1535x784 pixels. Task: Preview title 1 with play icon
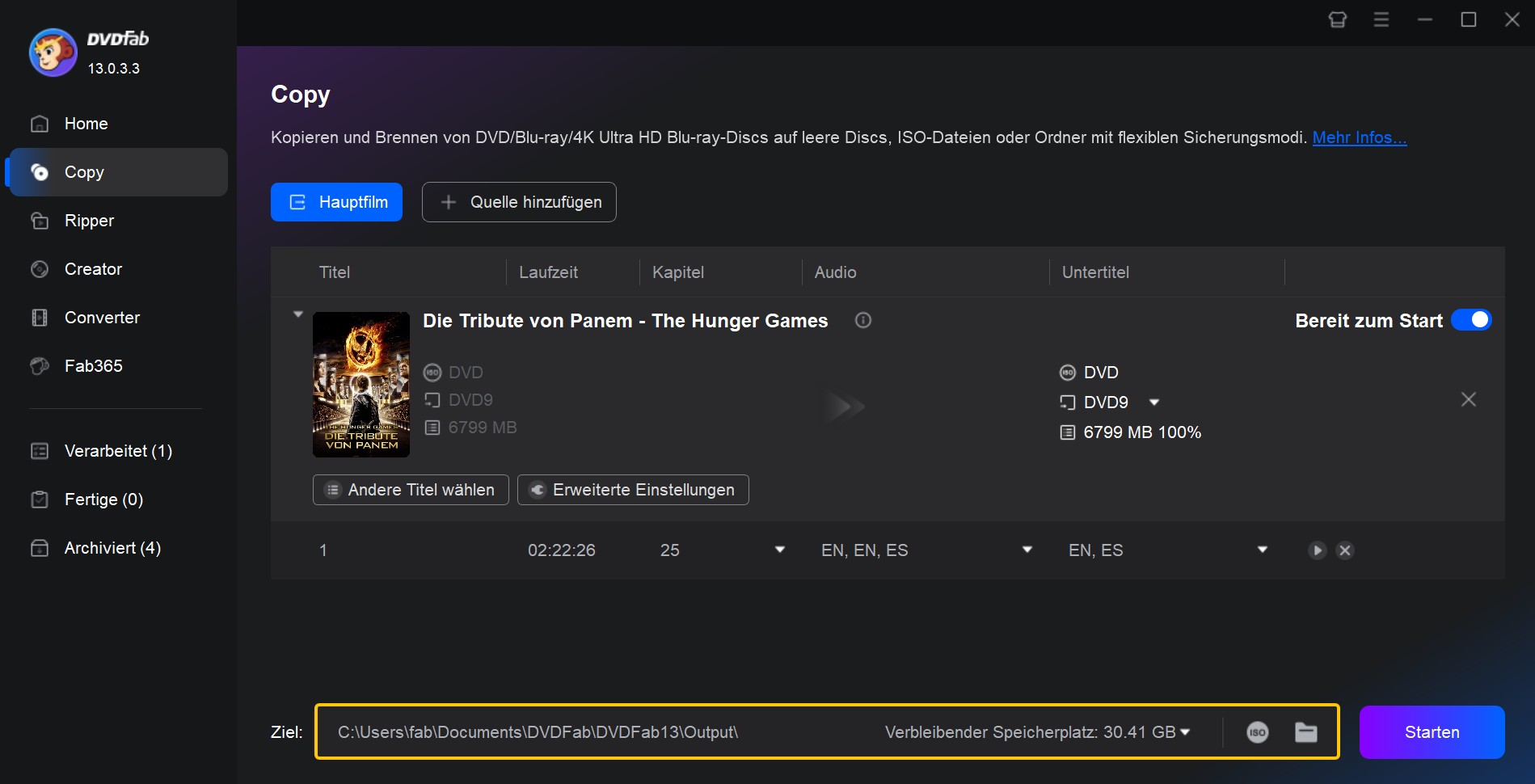[1318, 550]
